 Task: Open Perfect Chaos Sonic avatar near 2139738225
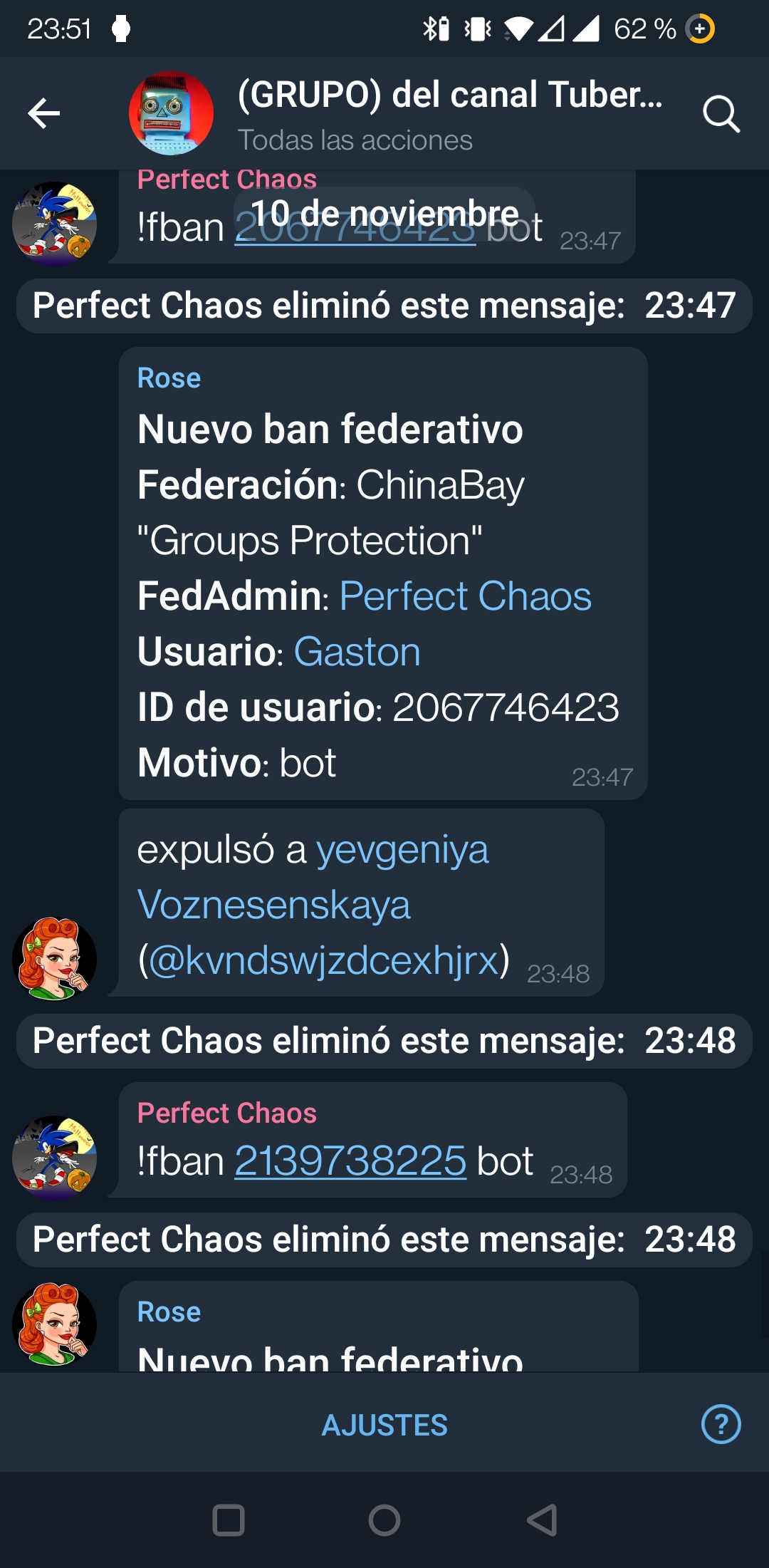point(54,1157)
